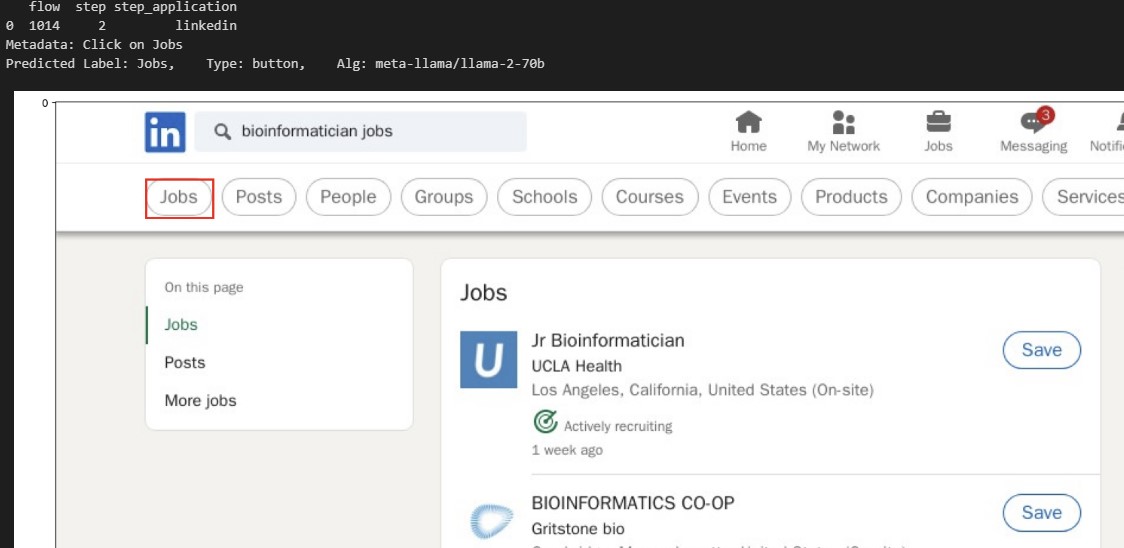1124x548 pixels.
Task: Click the LinkedIn logo icon
Action: point(165,132)
